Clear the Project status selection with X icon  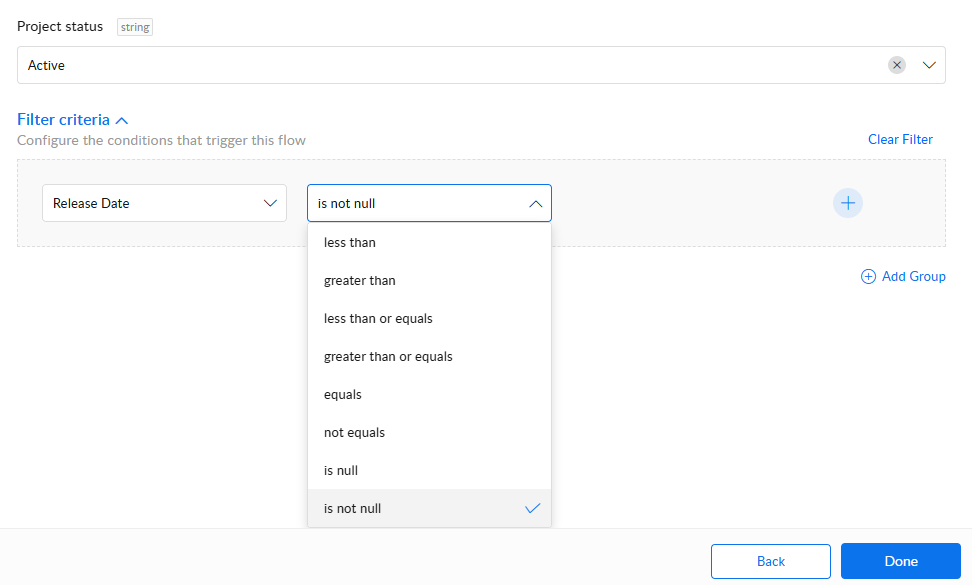coord(897,65)
